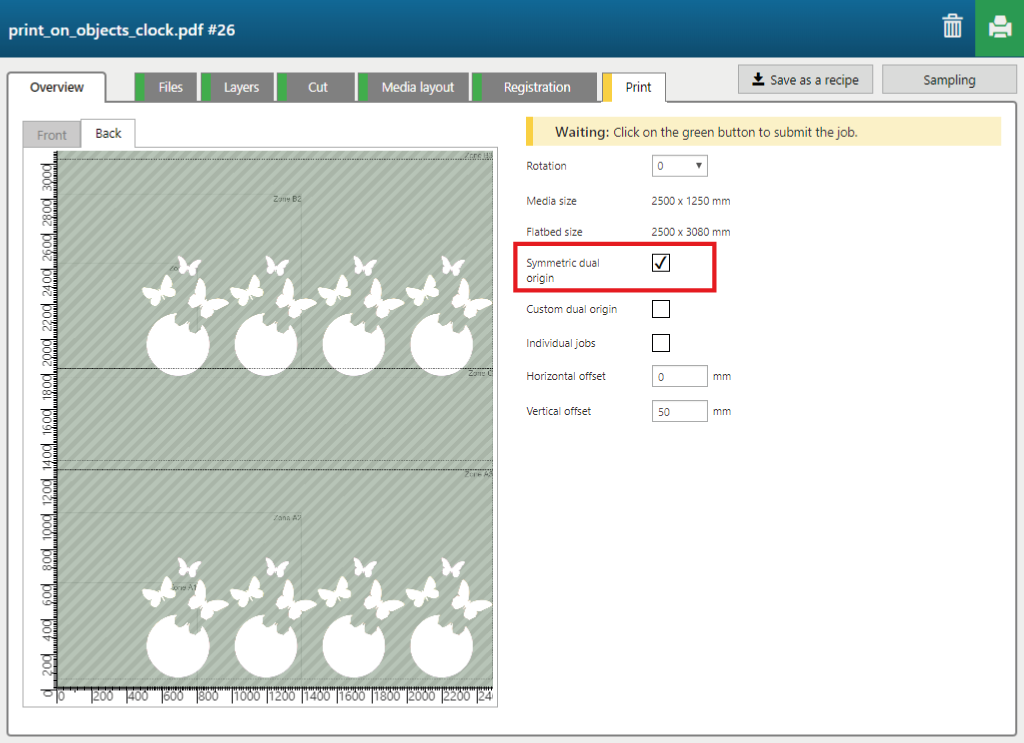The width and height of the screenshot is (1024, 743).
Task: Show the Front preview tab
Action: 52,135
